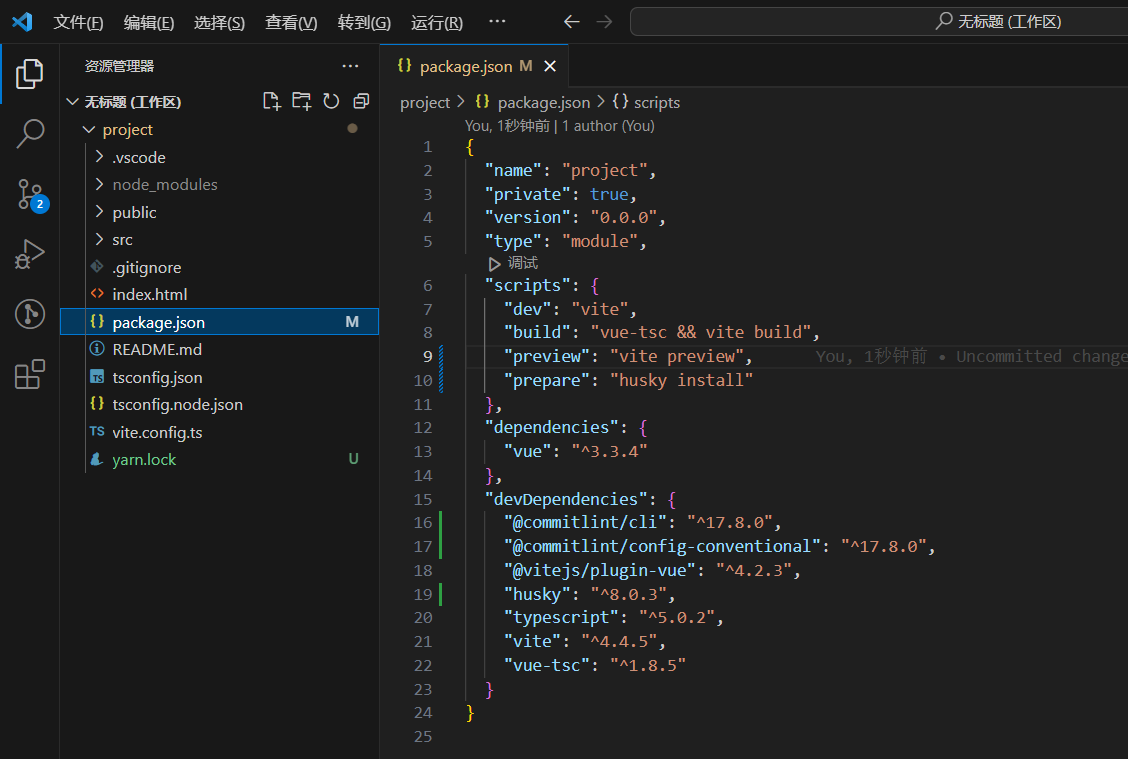
Task: Open the Explorer view in activity bar
Action: pos(29,74)
